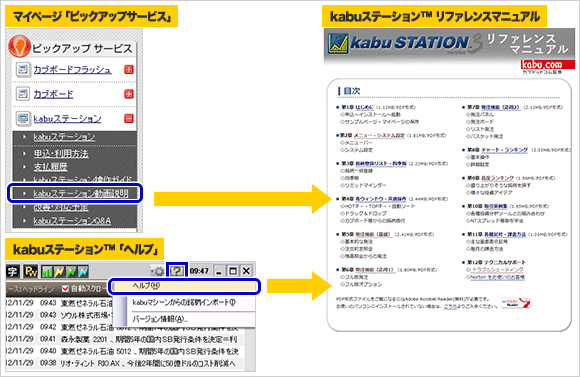Collapse the kabuステーション section with minus

point(129,118)
